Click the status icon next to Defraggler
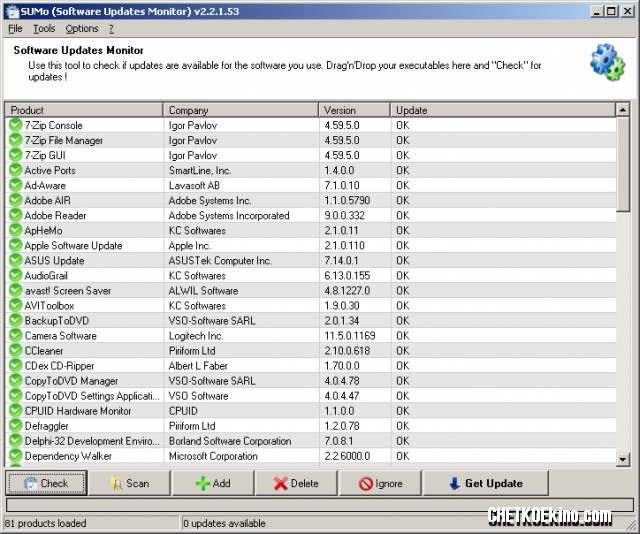 click(16, 426)
